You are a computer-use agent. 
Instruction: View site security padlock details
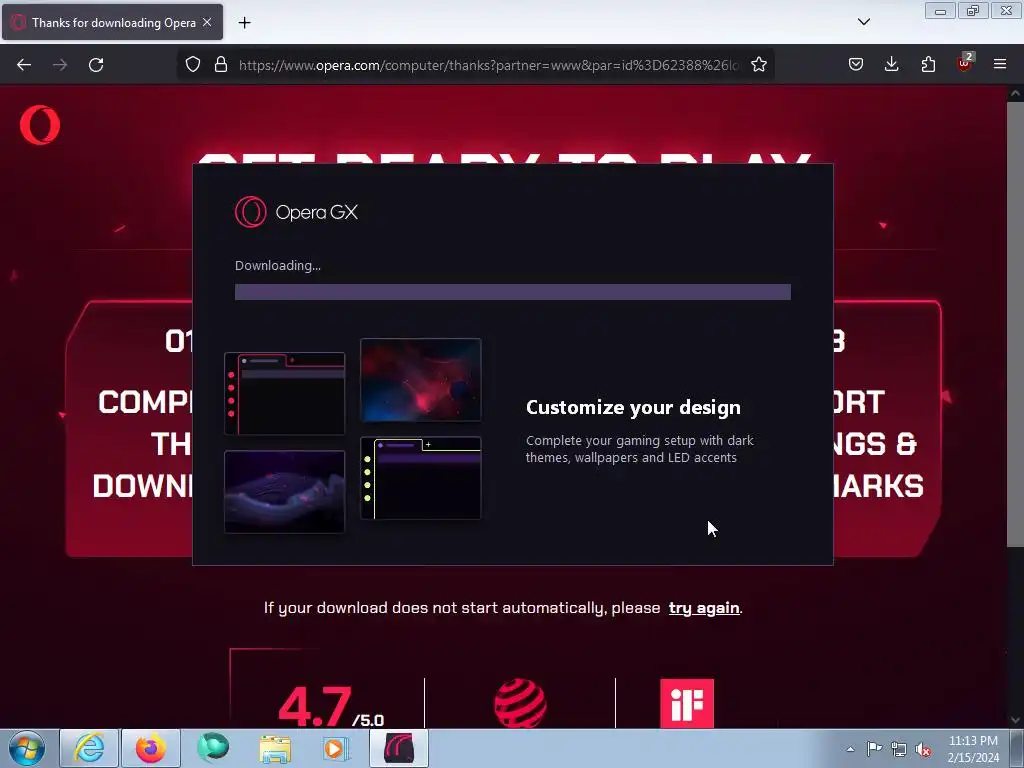point(221,65)
